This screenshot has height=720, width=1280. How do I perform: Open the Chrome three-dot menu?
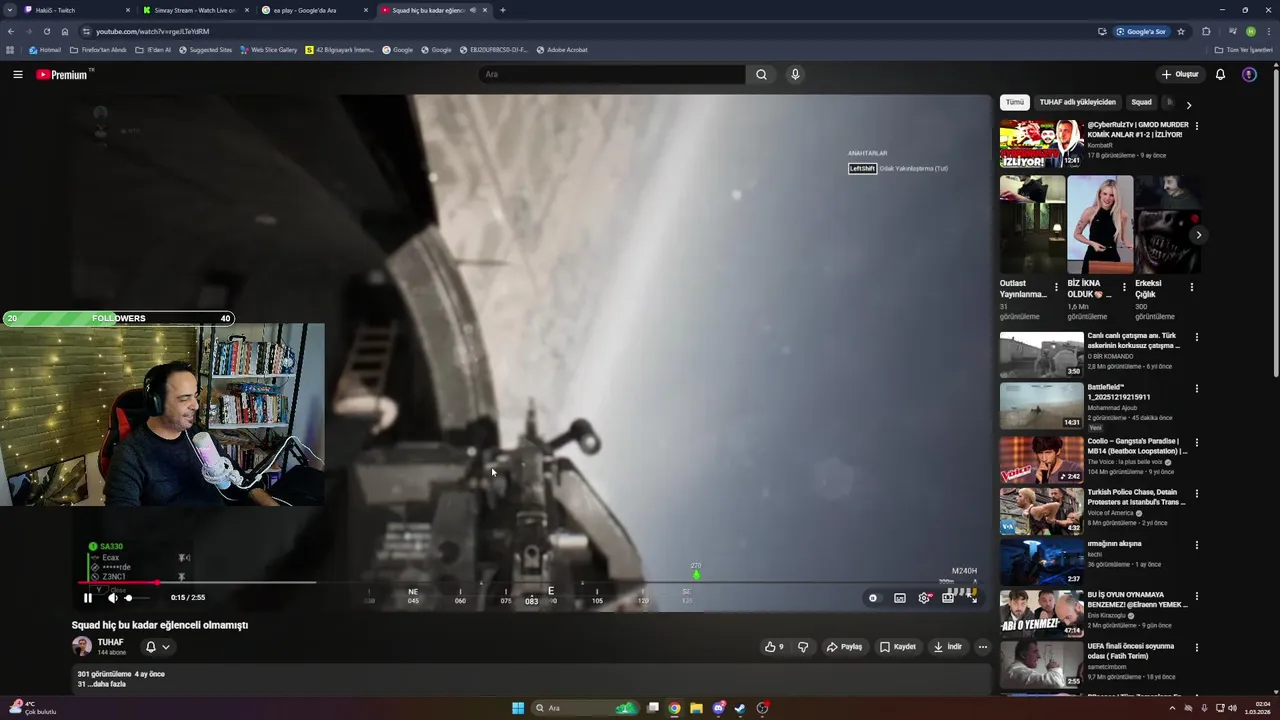click(x=1269, y=31)
